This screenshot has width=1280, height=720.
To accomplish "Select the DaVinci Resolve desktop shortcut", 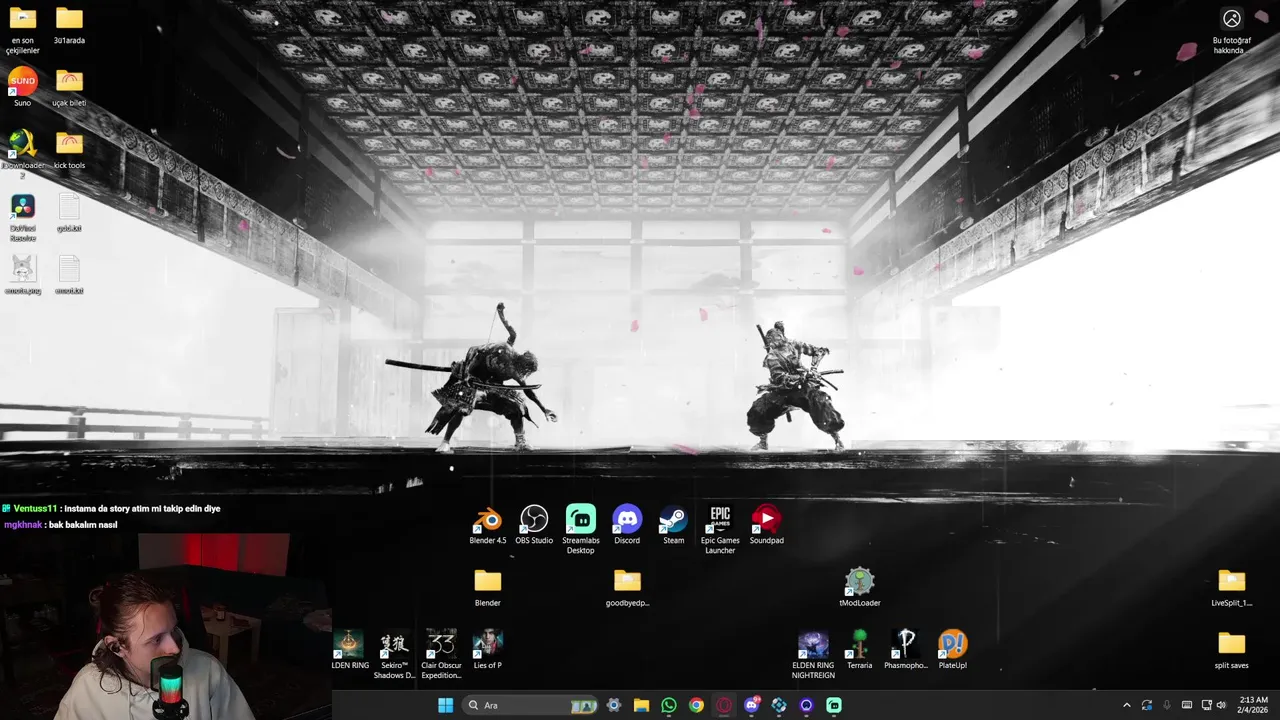I will (x=22, y=217).
